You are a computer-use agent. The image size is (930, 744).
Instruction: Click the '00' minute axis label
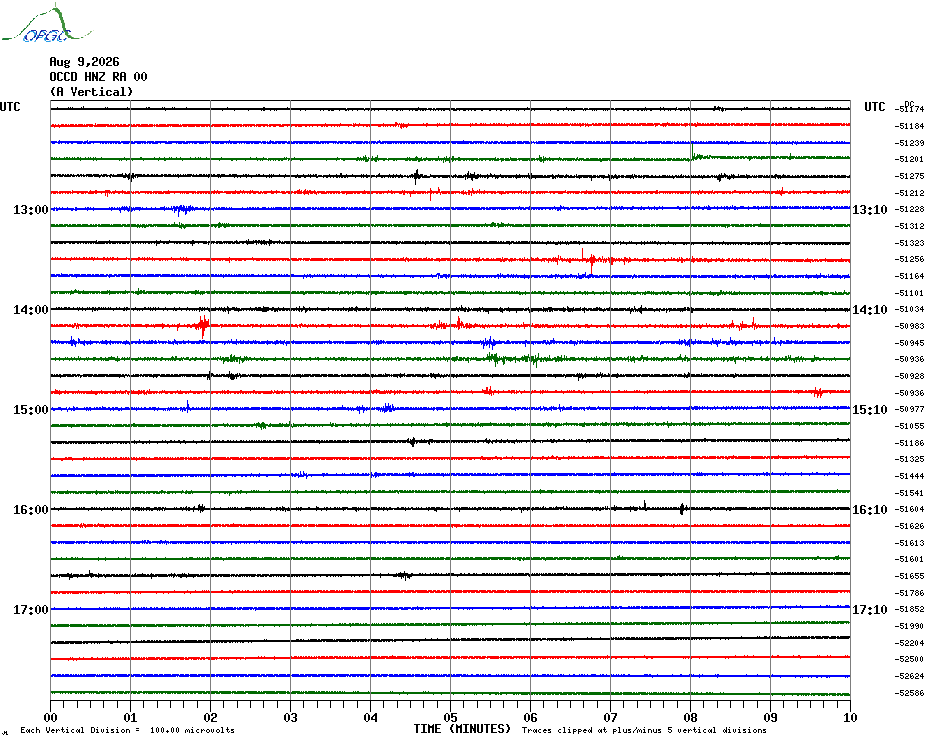coord(50,717)
